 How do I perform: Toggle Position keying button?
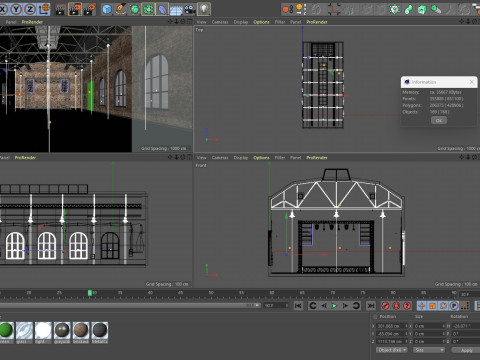click(422, 305)
